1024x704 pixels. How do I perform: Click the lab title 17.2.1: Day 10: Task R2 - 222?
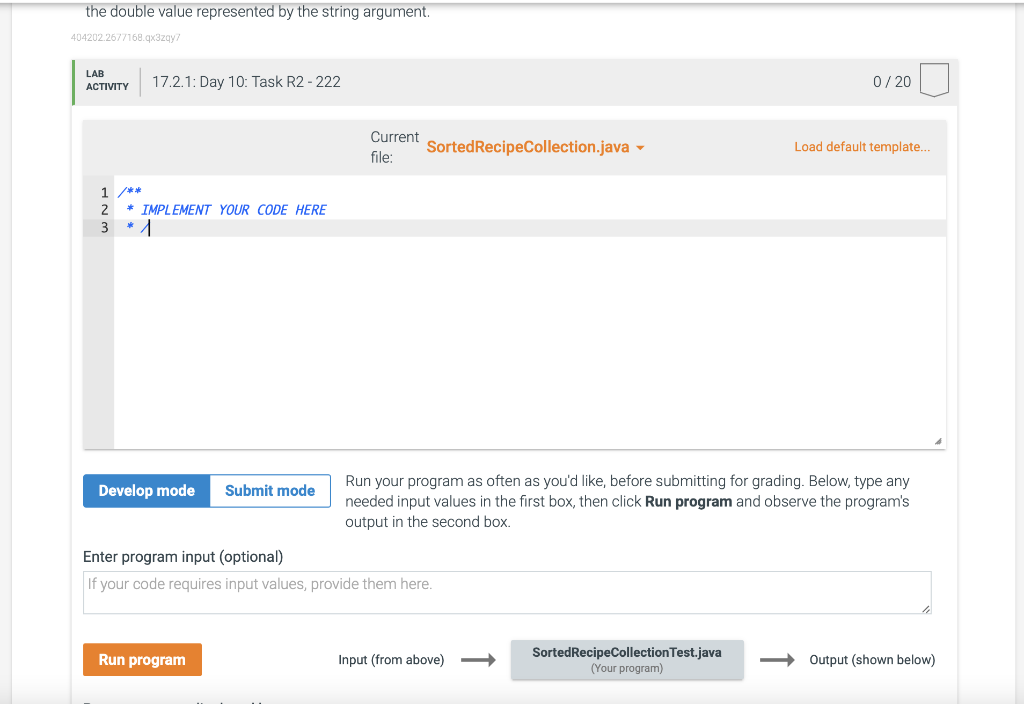tap(246, 82)
